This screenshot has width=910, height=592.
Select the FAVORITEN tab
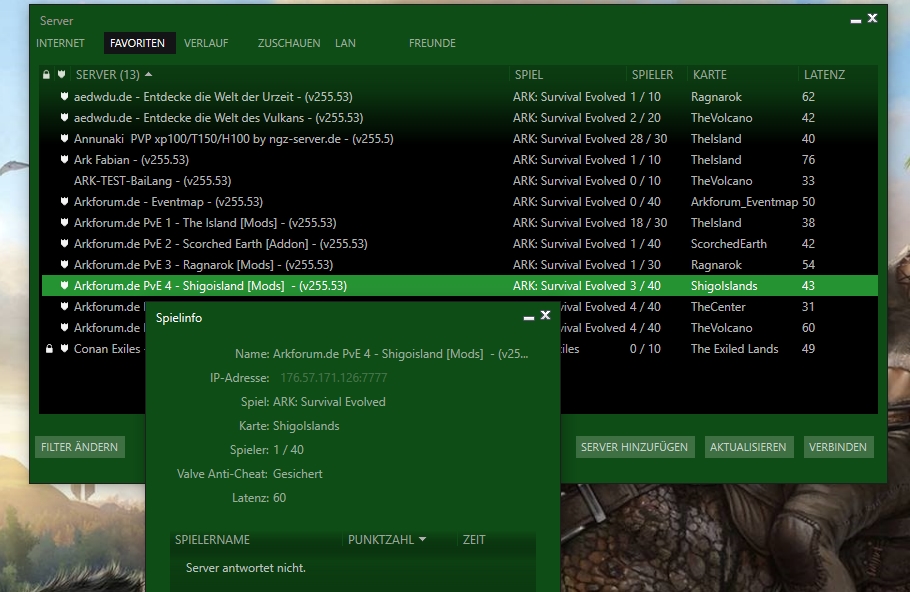click(x=138, y=43)
